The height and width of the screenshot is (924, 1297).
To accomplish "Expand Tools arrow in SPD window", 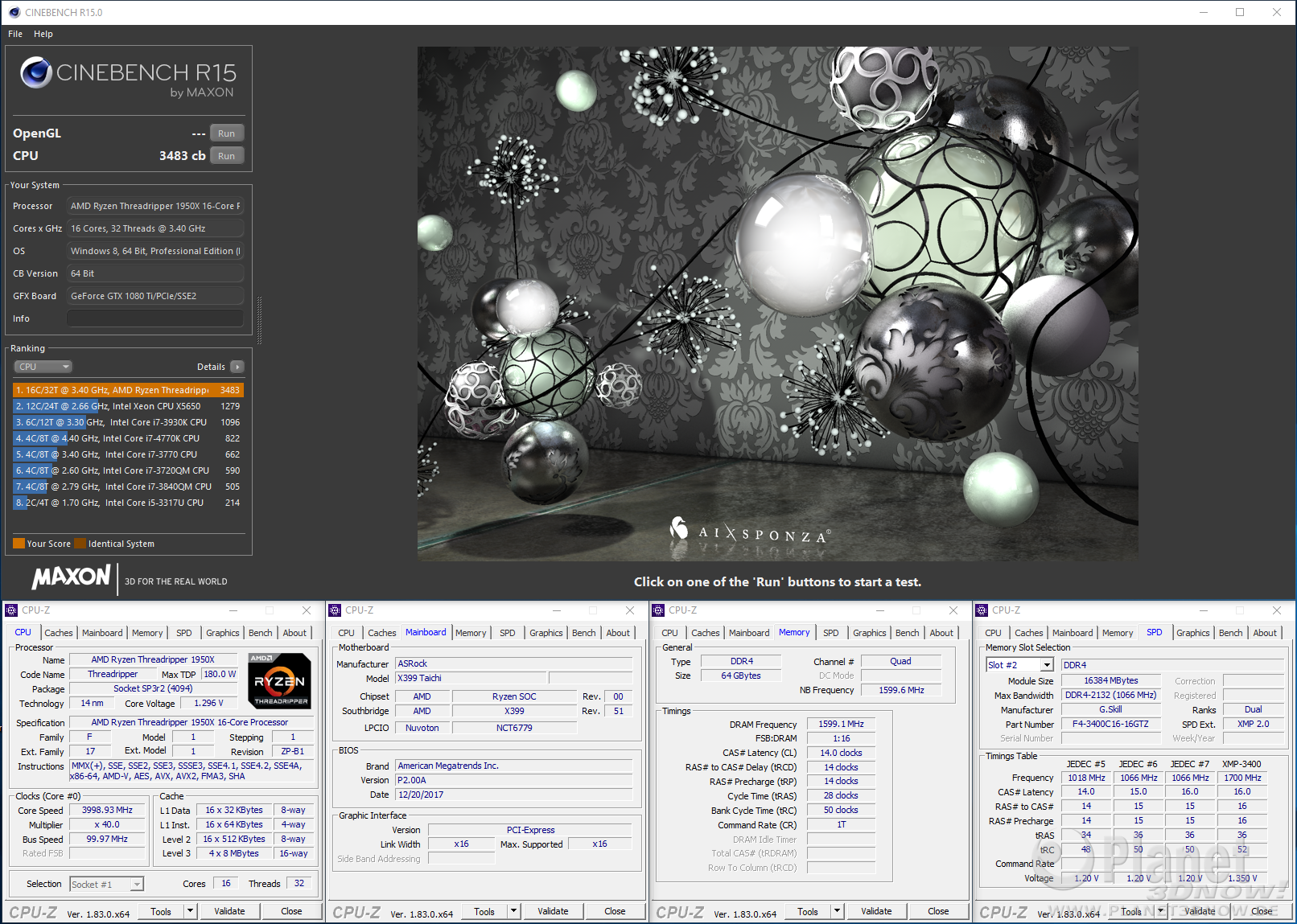I will tap(1161, 911).
